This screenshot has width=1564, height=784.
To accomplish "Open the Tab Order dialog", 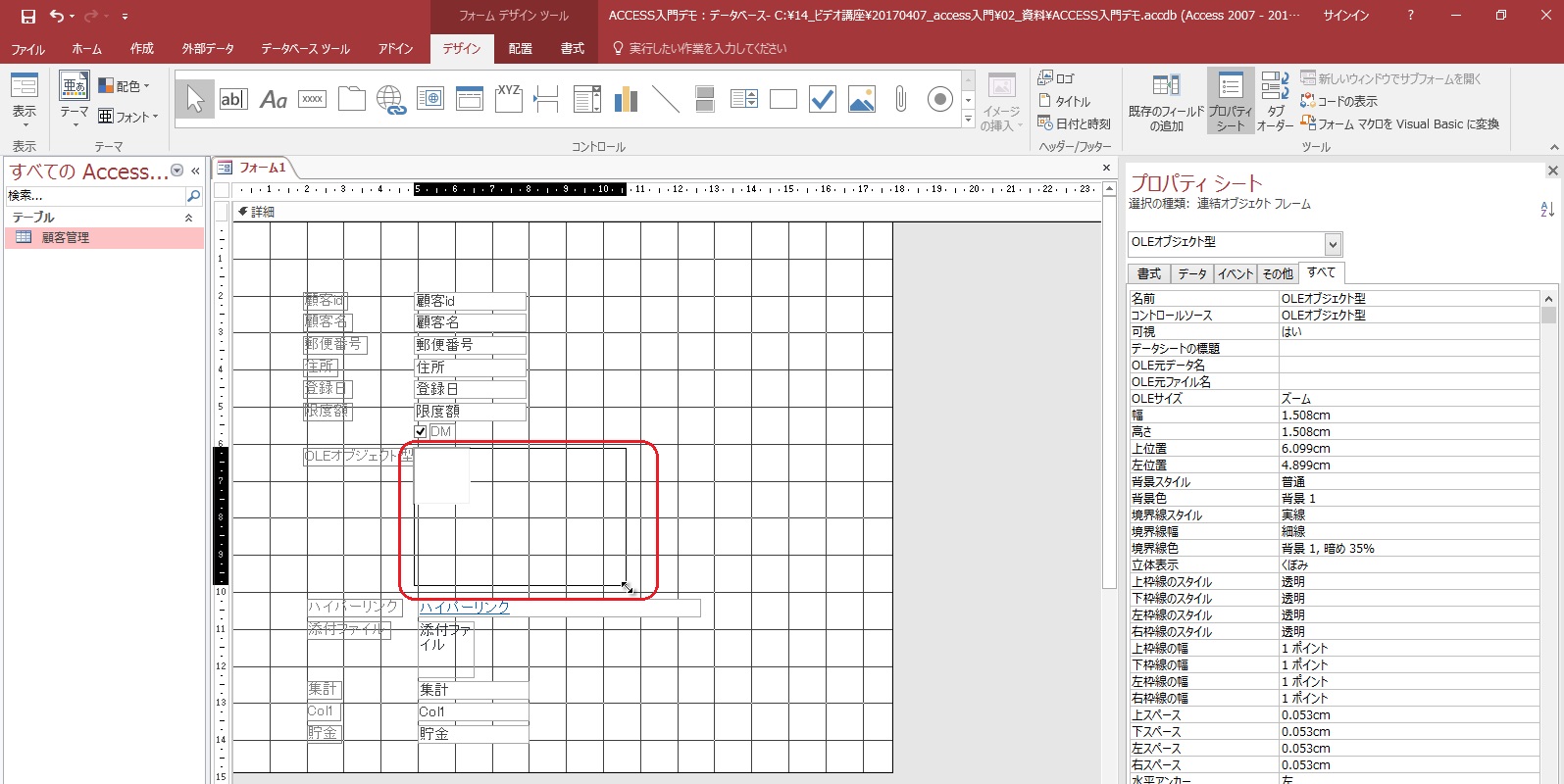I will point(1275,102).
